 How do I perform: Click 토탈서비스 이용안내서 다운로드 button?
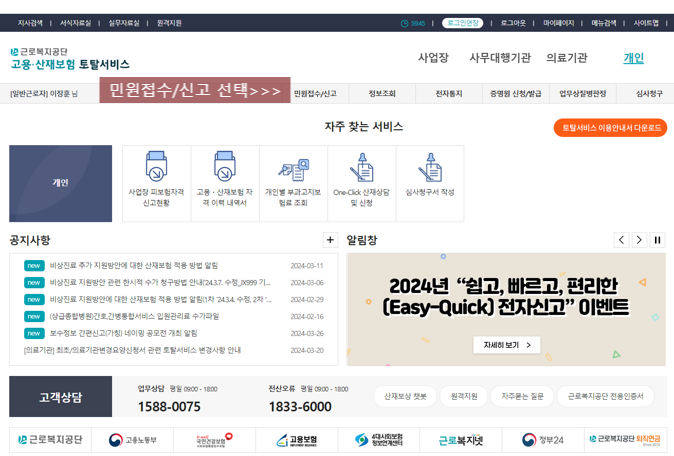point(610,128)
